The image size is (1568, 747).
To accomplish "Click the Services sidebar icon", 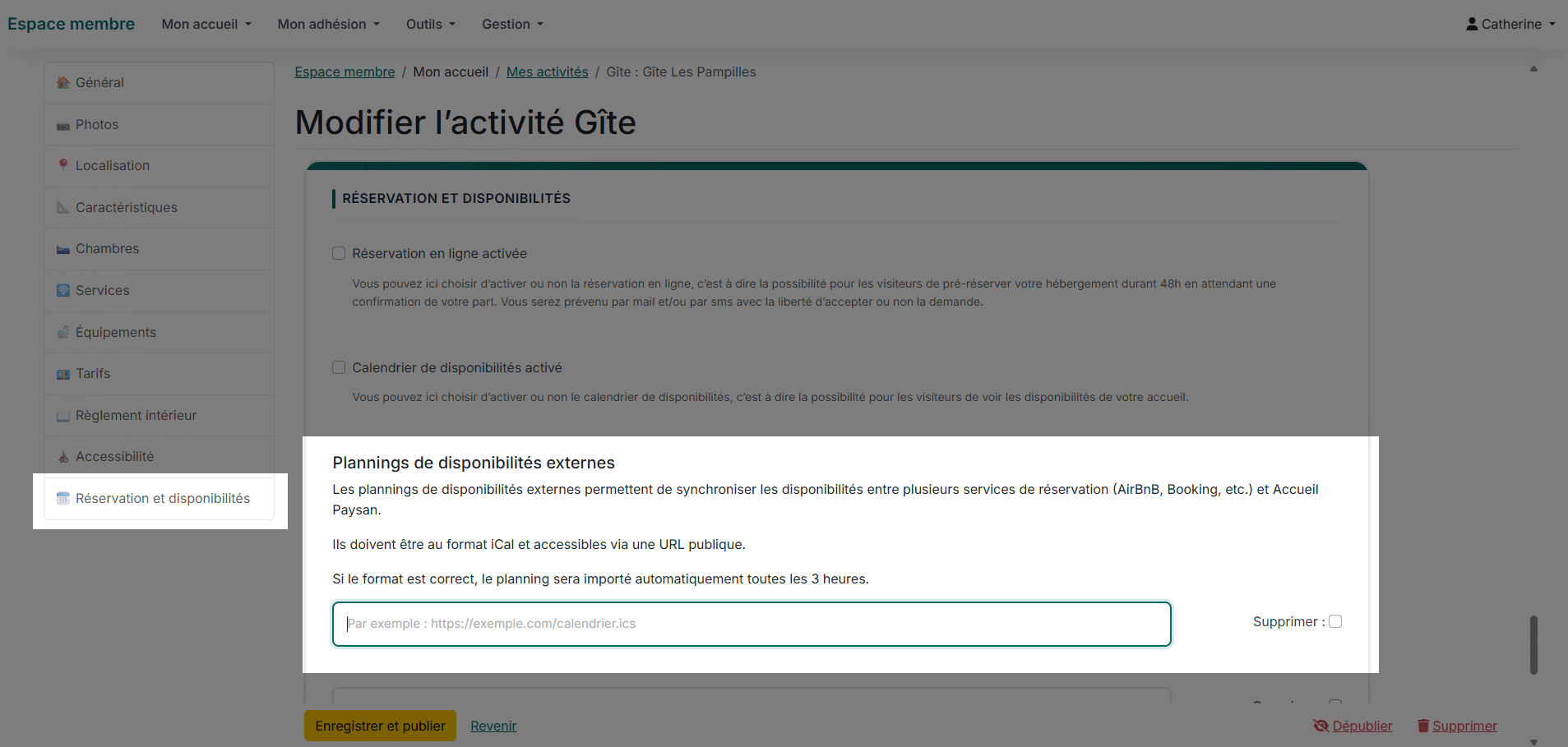I will click(x=62, y=290).
